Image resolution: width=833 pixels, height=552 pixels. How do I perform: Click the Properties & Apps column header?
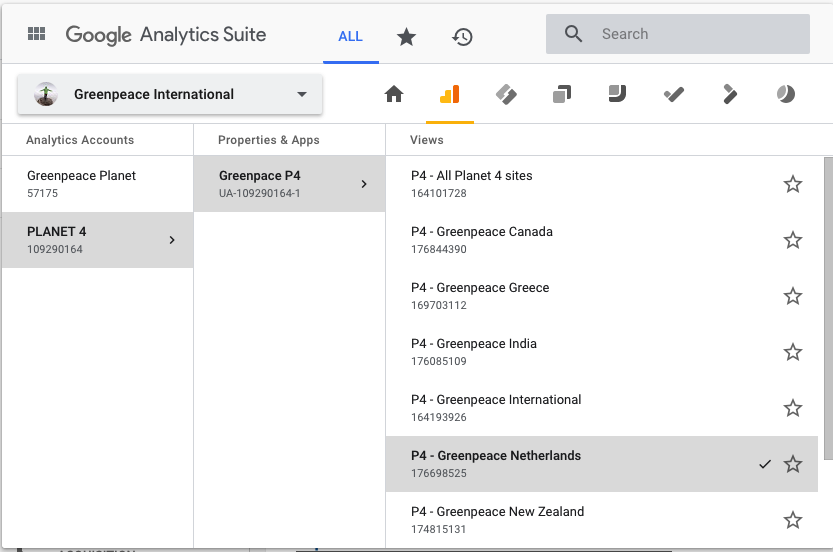coord(269,140)
